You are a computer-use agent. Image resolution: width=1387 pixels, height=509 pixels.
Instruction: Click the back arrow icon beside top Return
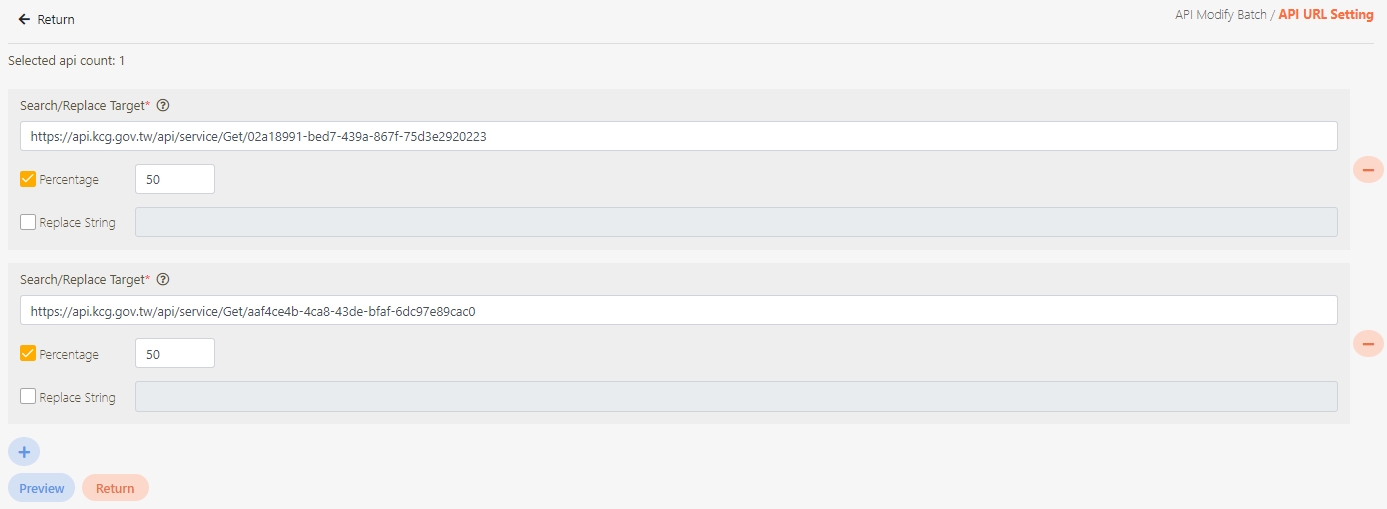point(24,20)
